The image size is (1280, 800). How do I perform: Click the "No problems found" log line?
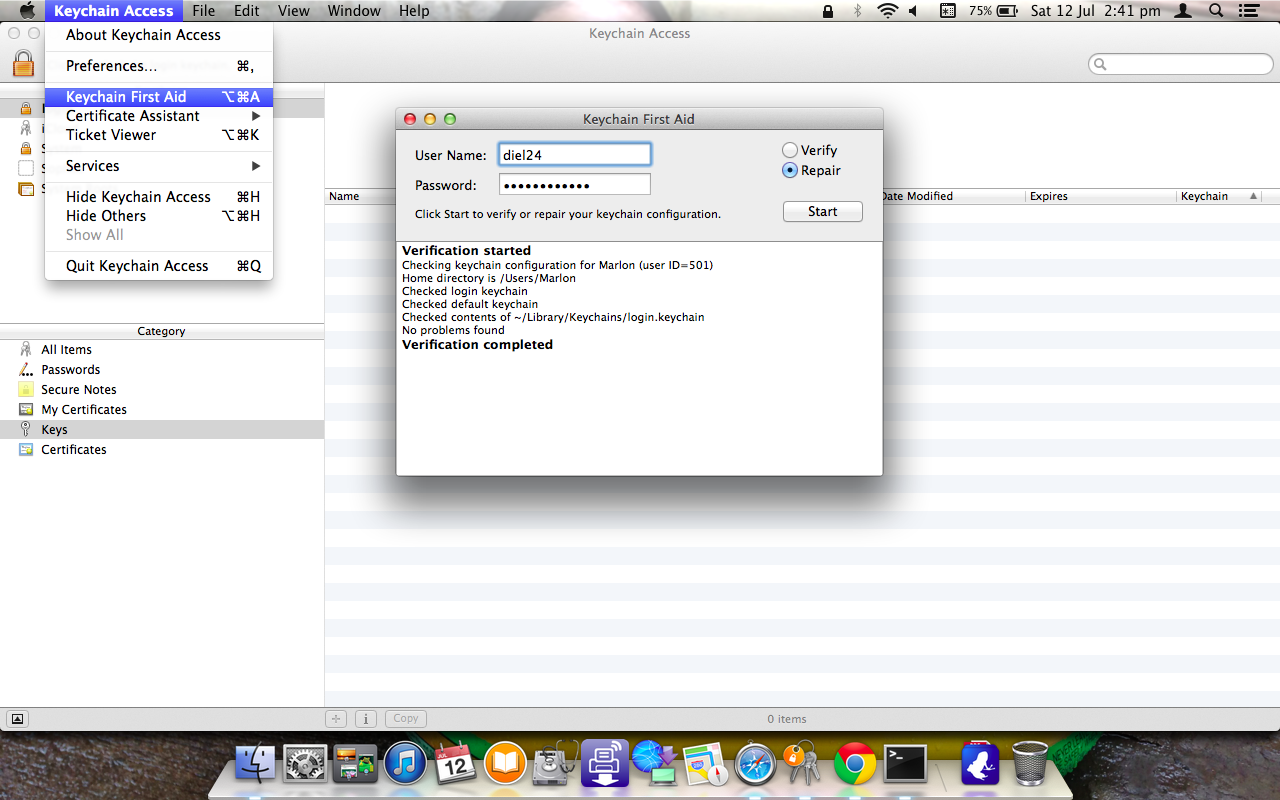coord(453,330)
